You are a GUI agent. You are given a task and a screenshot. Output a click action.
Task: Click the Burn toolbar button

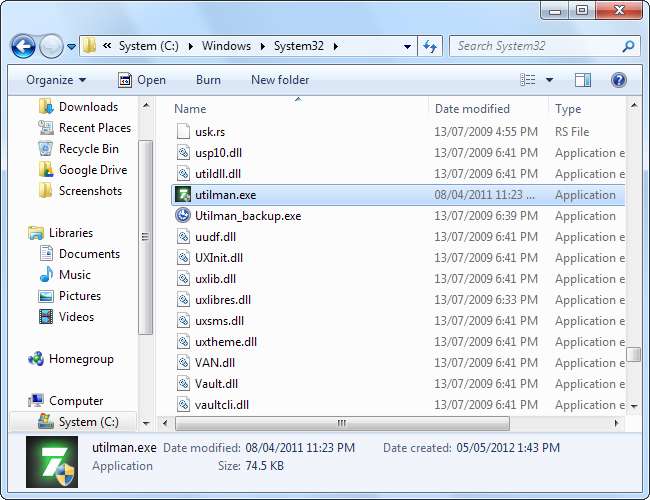(208, 80)
